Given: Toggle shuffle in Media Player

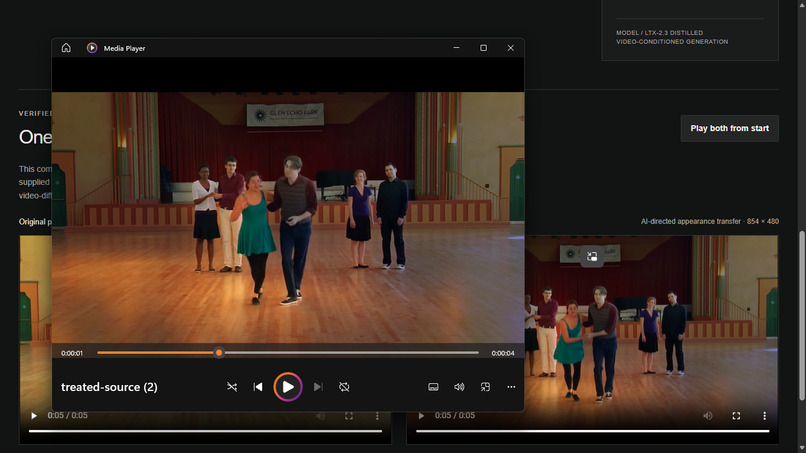Looking at the screenshot, I should click(232, 387).
